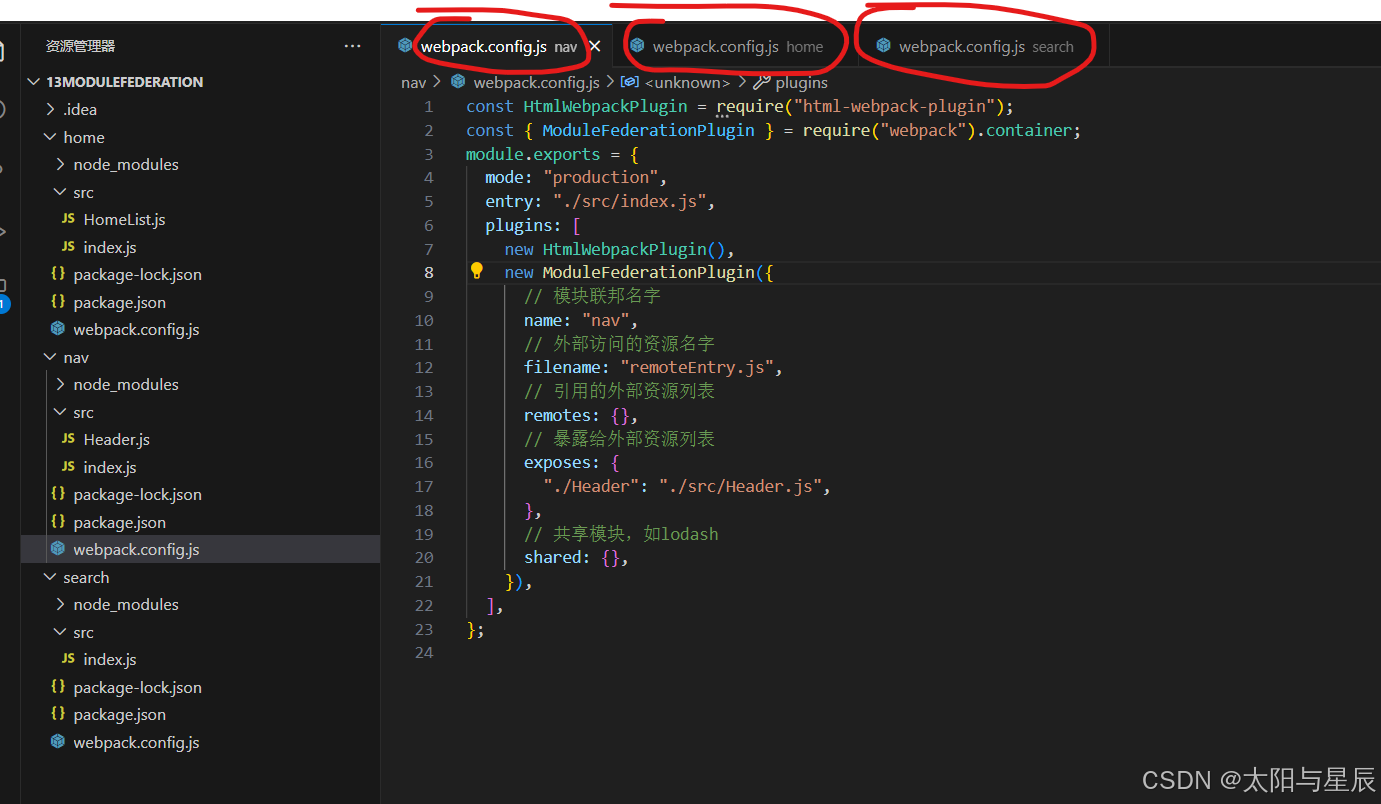Image resolution: width=1381 pixels, height=804 pixels.
Task: Open package.json under the nav folder
Action: pos(119,522)
